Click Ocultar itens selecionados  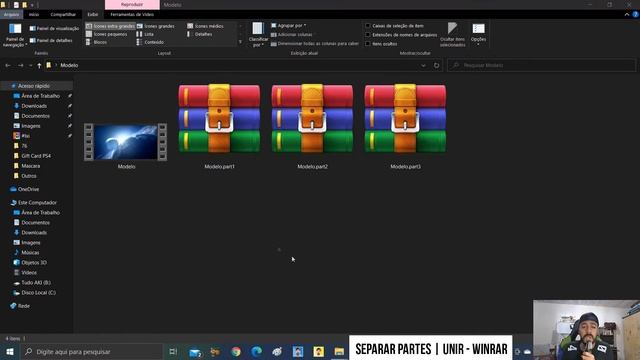tap(452, 35)
